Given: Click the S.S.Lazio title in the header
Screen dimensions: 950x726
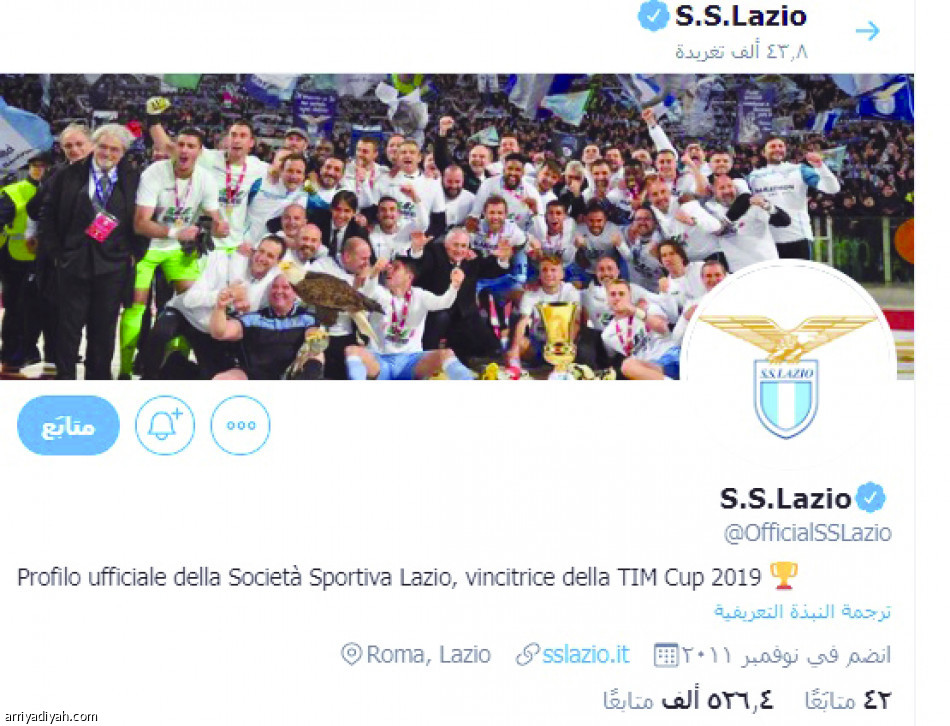Looking at the screenshot, I should pos(740,16).
